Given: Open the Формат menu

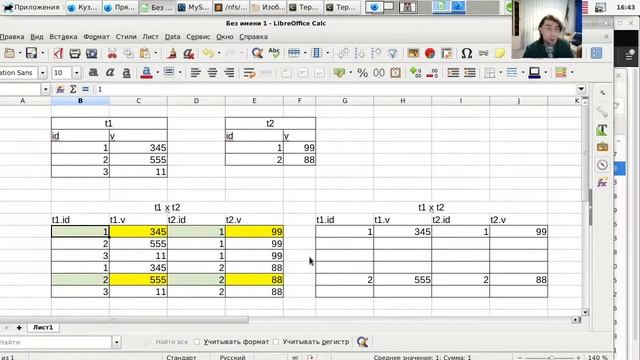Looking at the screenshot, I should [x=96, y=37].
